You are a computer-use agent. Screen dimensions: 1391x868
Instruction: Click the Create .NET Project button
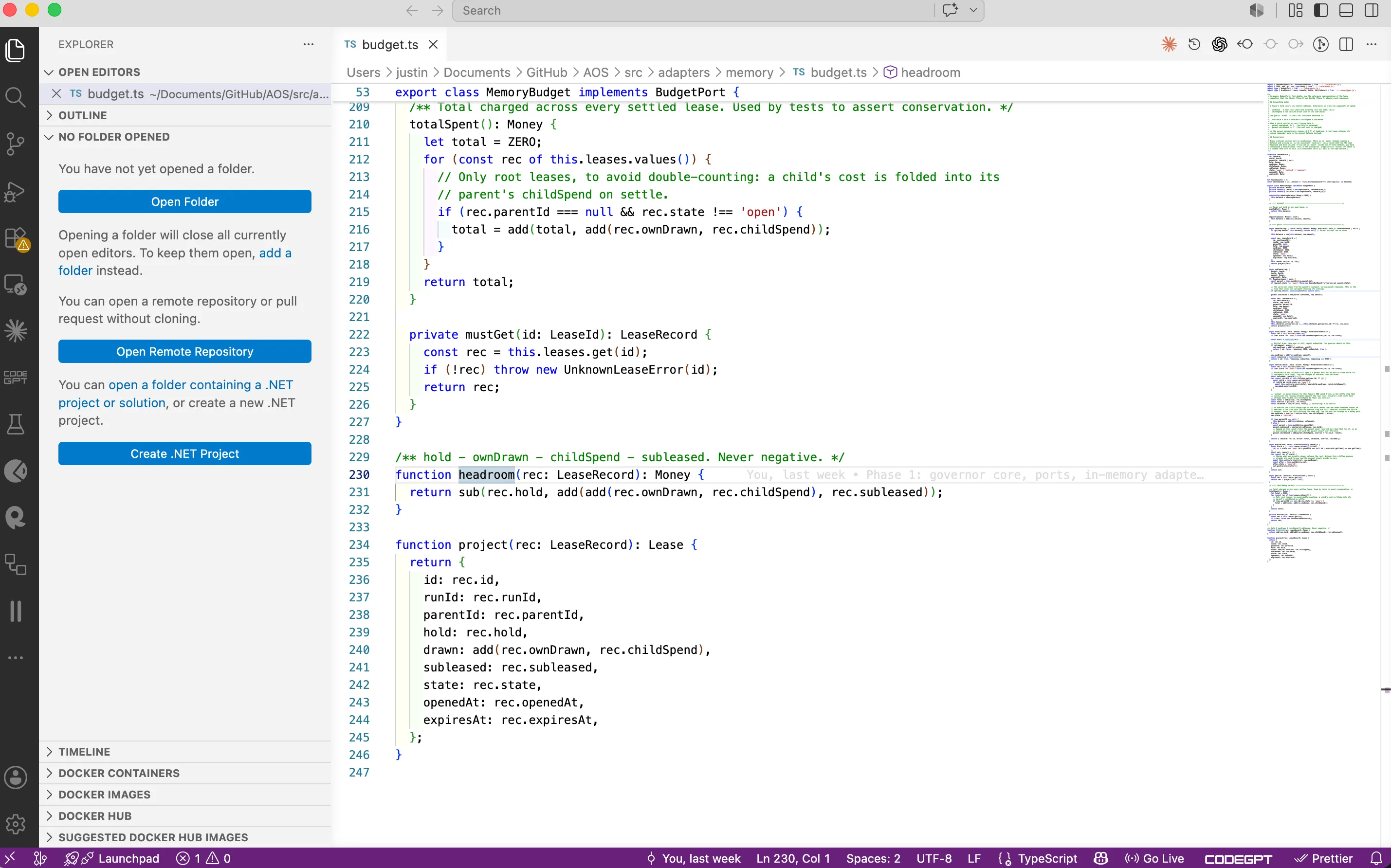pos(185,453)
